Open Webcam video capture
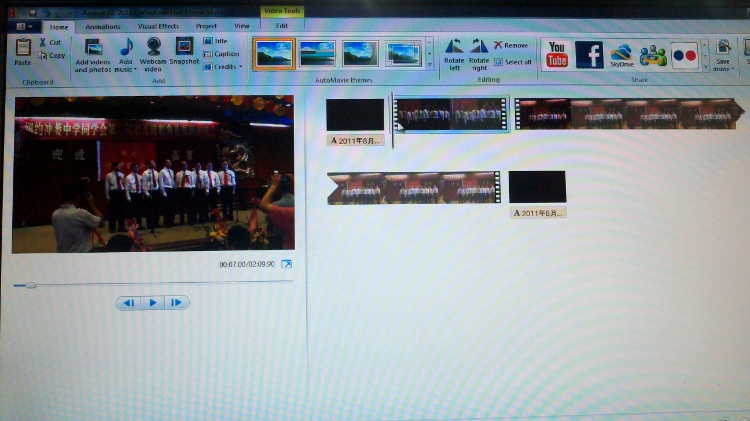 (154, 53)
